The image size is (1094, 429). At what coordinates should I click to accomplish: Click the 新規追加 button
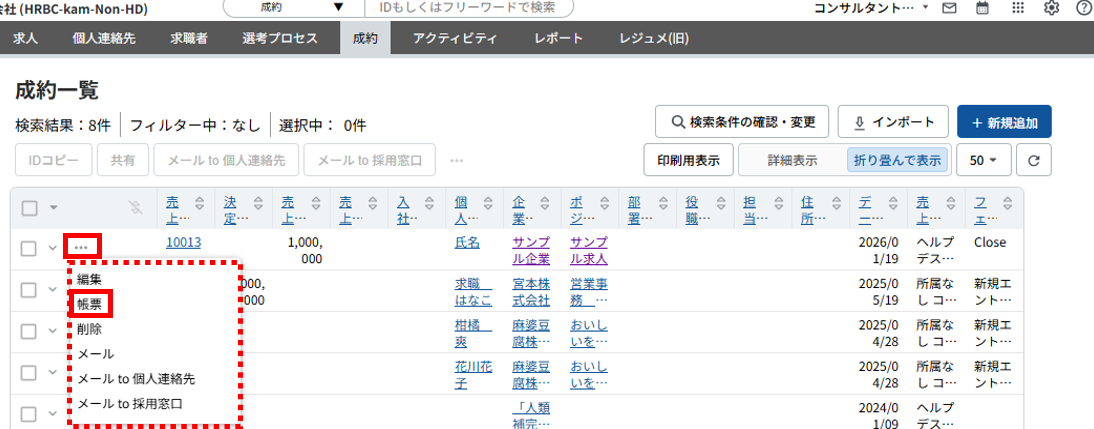[1003, 123]
